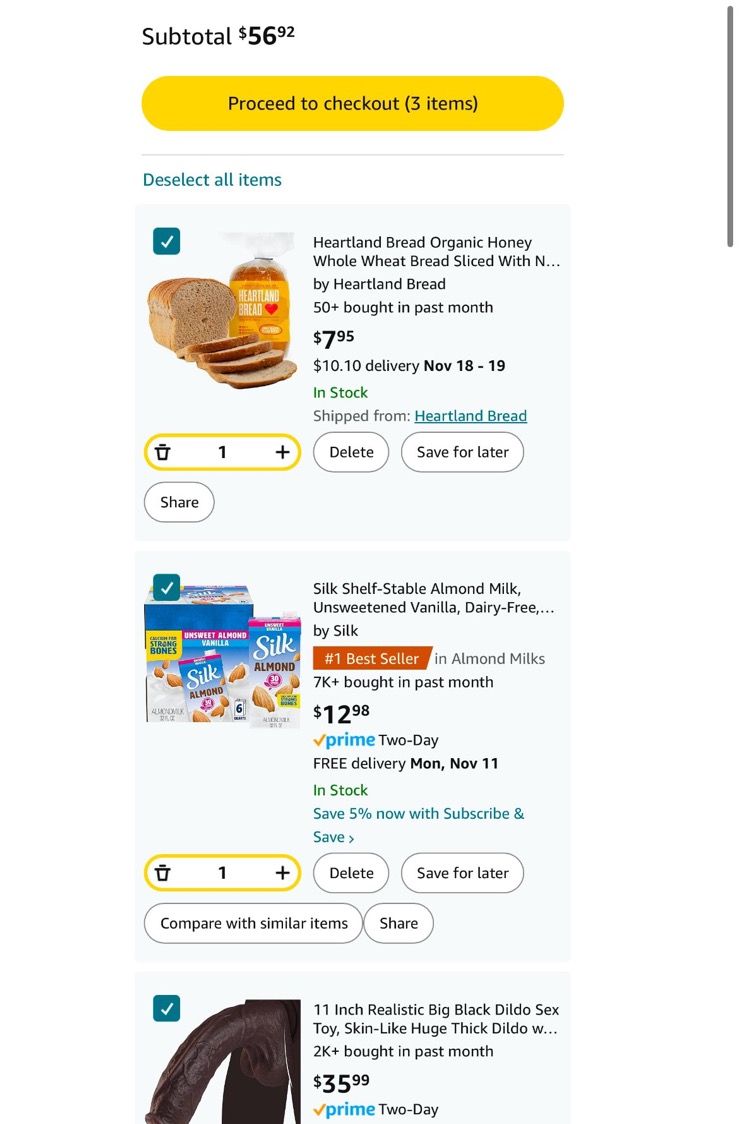Expand Subscribe & Save 5% offer chevron
The width and height of the screenshot is (739, 1124).
(351, 838)
